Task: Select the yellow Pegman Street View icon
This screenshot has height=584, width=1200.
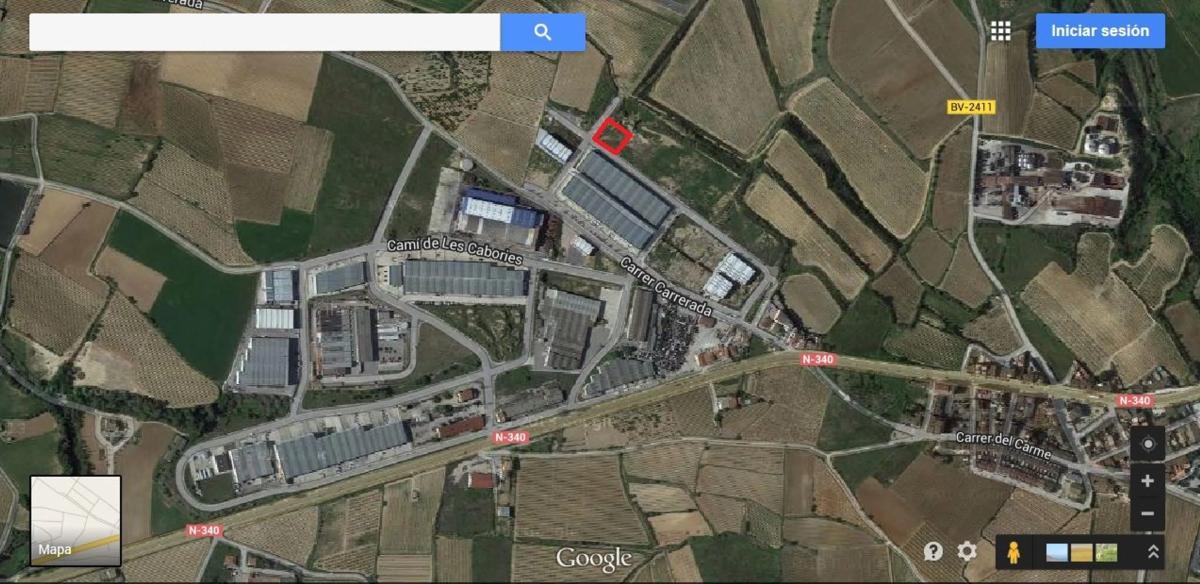Action: click(x=1013, y=552)
